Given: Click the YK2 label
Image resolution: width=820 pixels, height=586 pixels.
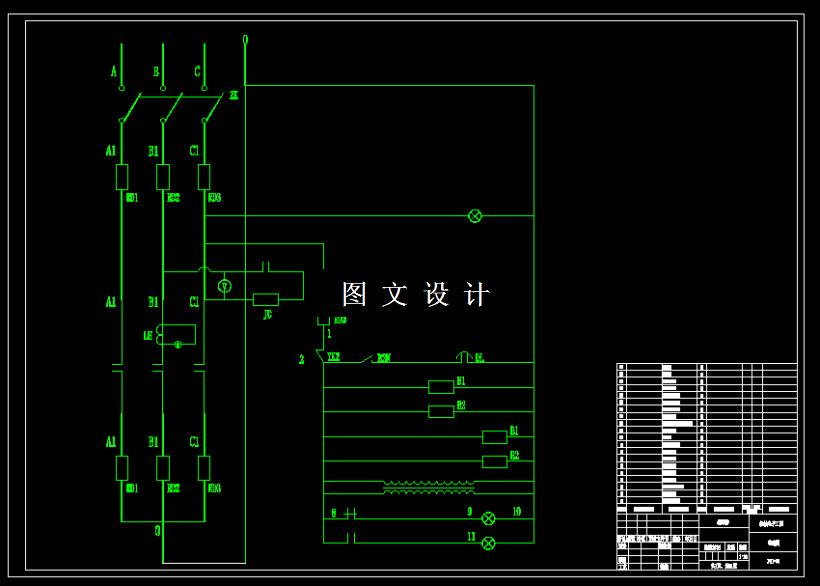Looking at the screenshot, I should 334,357.
